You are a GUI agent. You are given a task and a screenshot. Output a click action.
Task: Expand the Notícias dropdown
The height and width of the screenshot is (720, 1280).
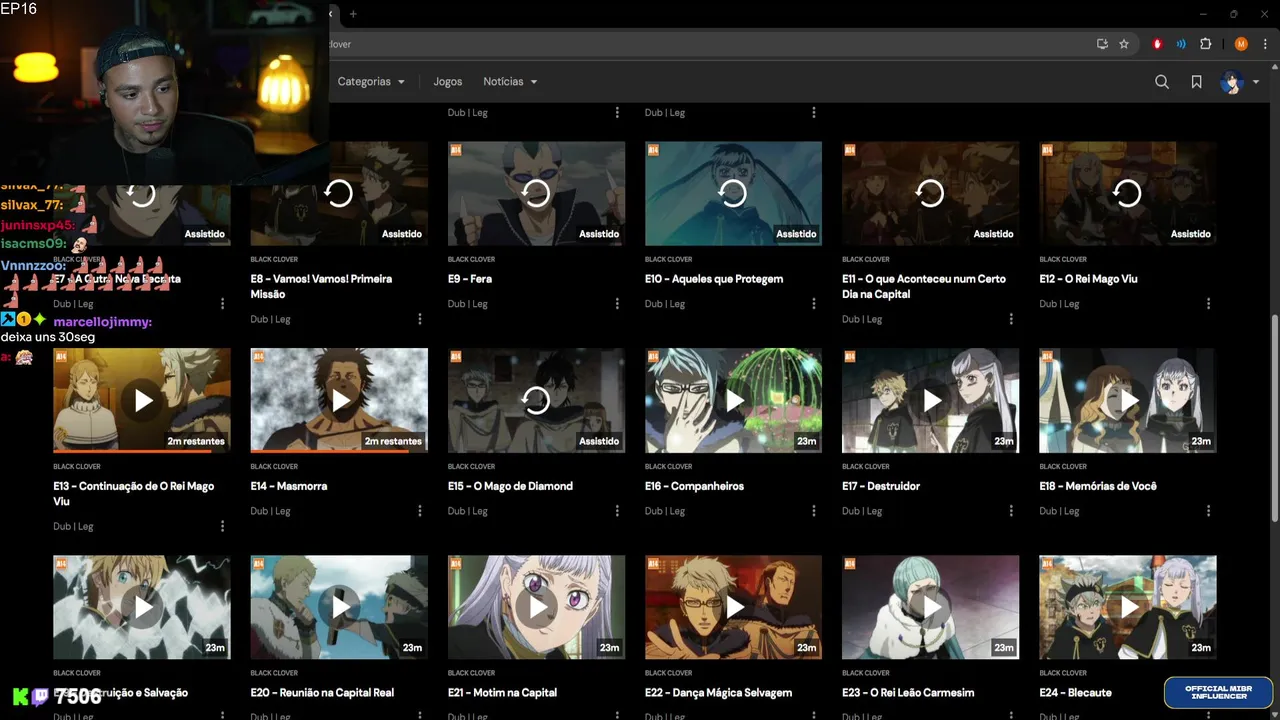pyautogui.click(x=510, y=82)
